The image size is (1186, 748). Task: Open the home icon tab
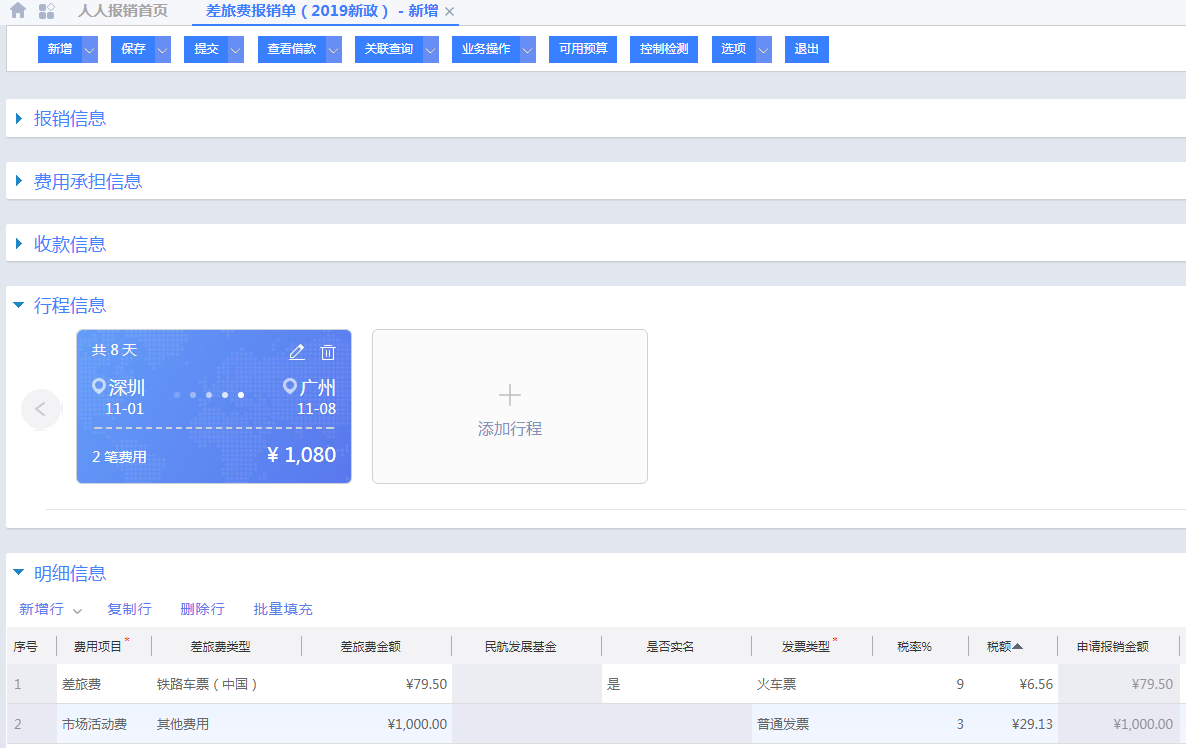(x=18, y=11)
